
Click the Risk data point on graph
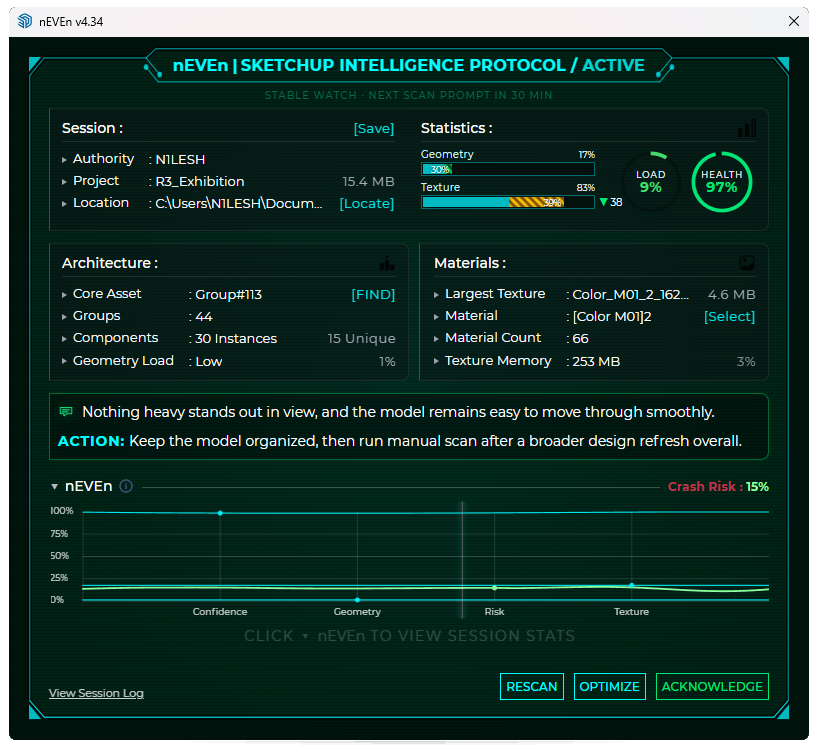click(495, 588)
